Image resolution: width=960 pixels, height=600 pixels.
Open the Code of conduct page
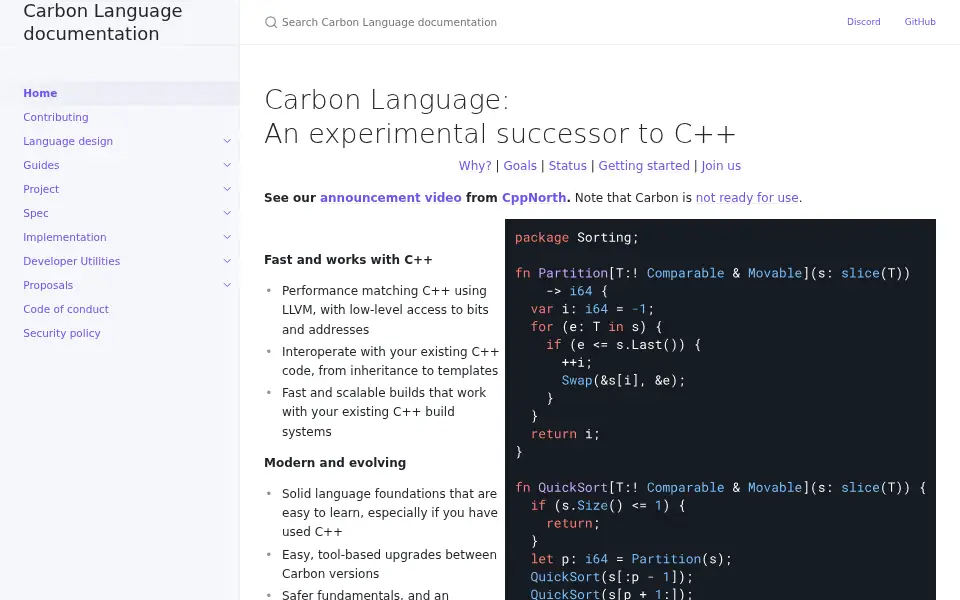(x=66, y=309)
